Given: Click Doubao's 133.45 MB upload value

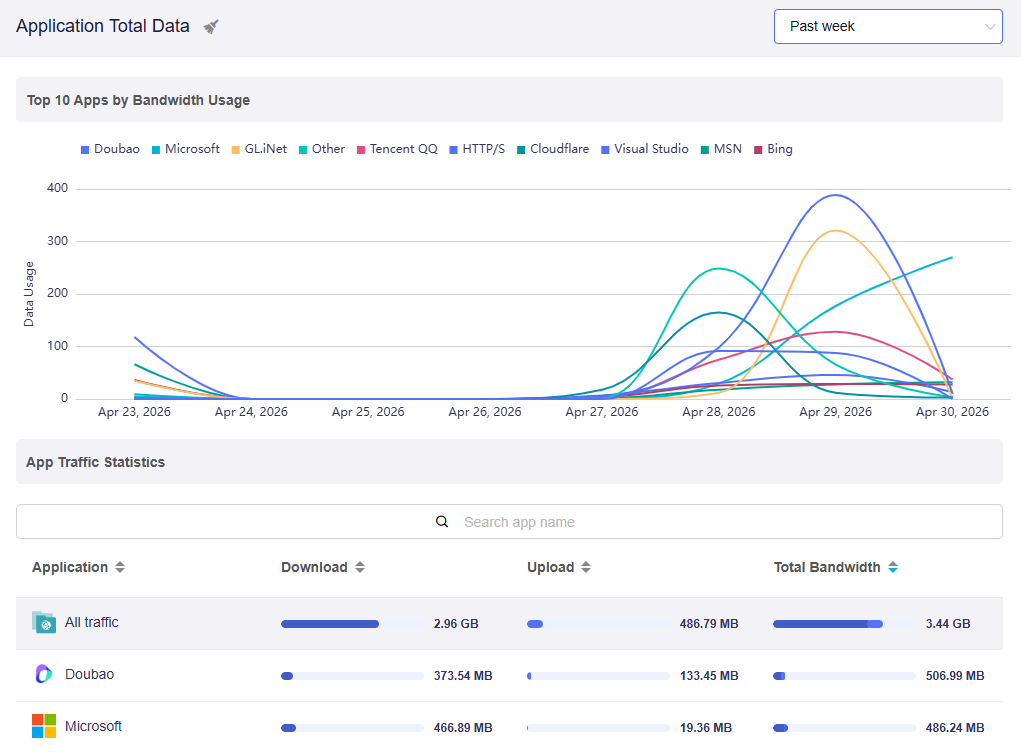Looking at the screenshot, I should pyautogui.click(x=709, y=676).
